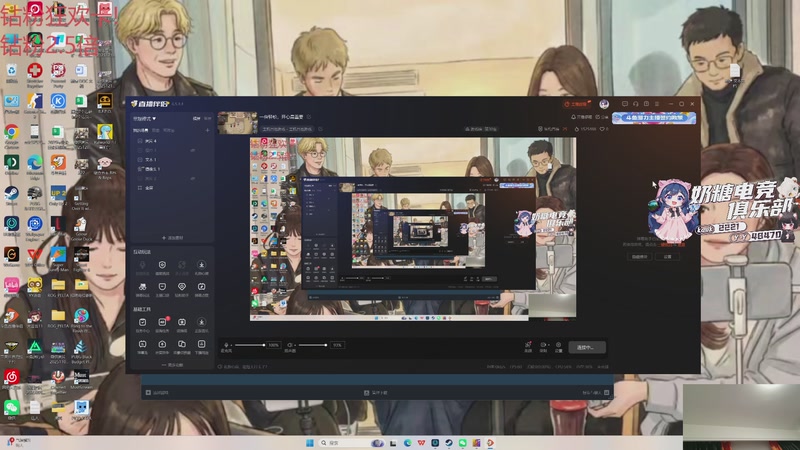Open the record dropdown icon near connect button
Screen dimensions: 800x450
pyautogui.click(x=544, y=345)
